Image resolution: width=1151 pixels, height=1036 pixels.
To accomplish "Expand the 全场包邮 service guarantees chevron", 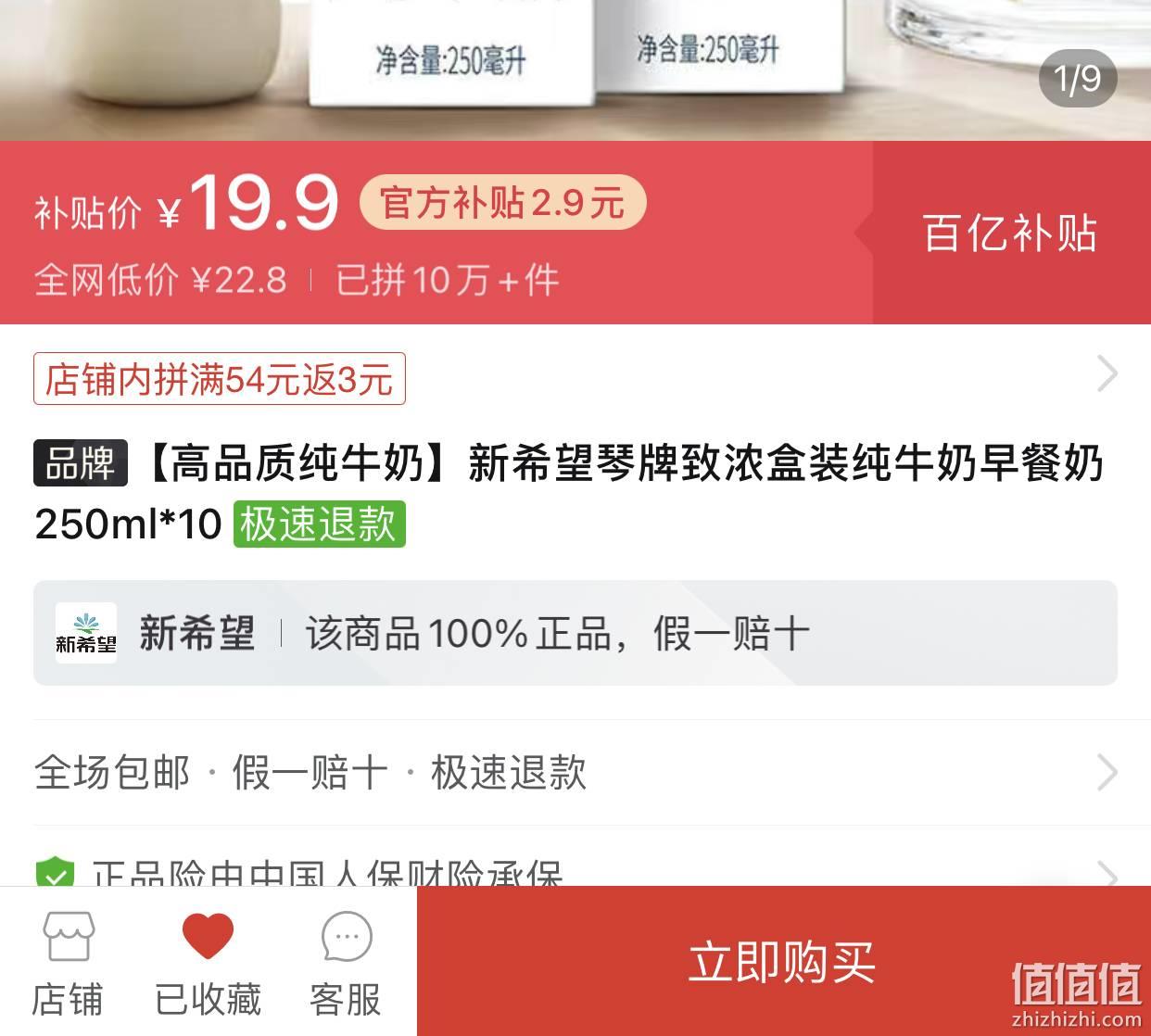I will tap(1107, 772).
